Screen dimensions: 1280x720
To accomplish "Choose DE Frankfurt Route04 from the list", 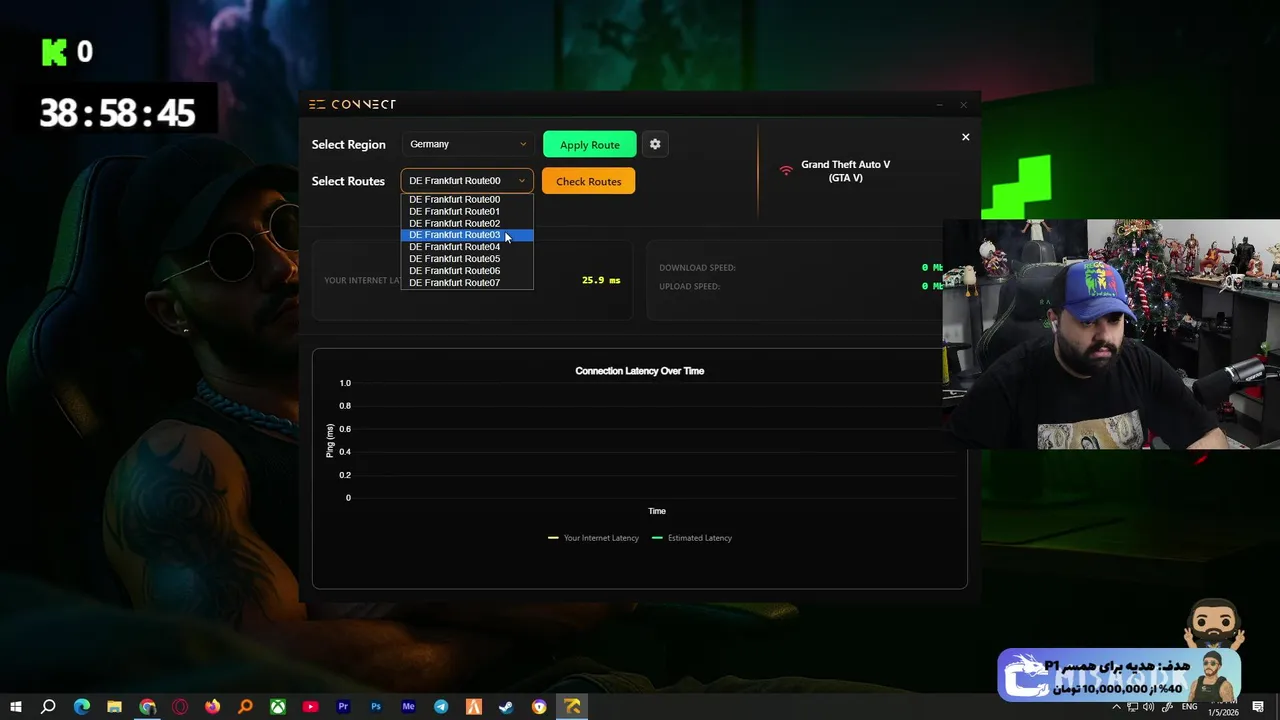I will (x=467, y=247).
